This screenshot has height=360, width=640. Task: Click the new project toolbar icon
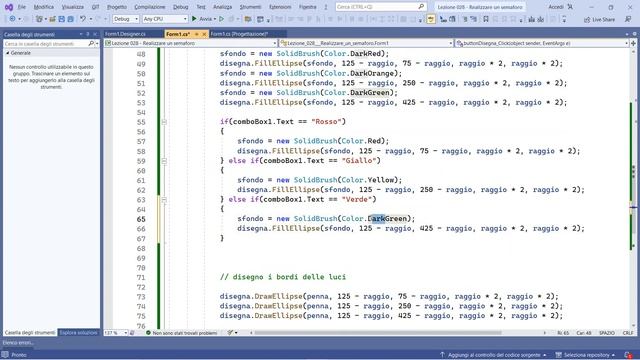point(39,19)
